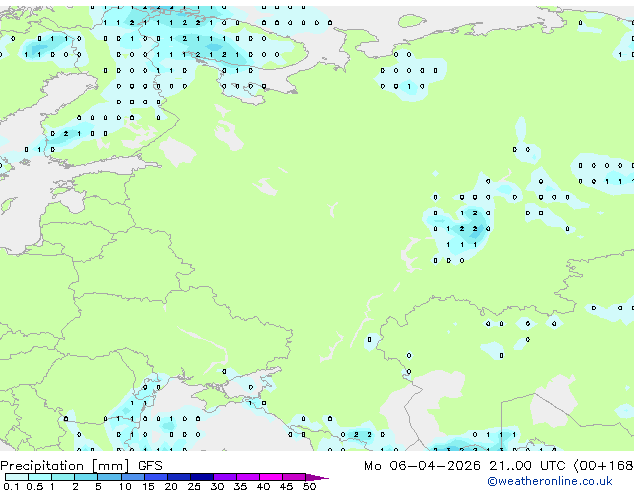The image size is (634, 490).
Task: Click the purple arrow tip above 50
Action: click(317, 477)
